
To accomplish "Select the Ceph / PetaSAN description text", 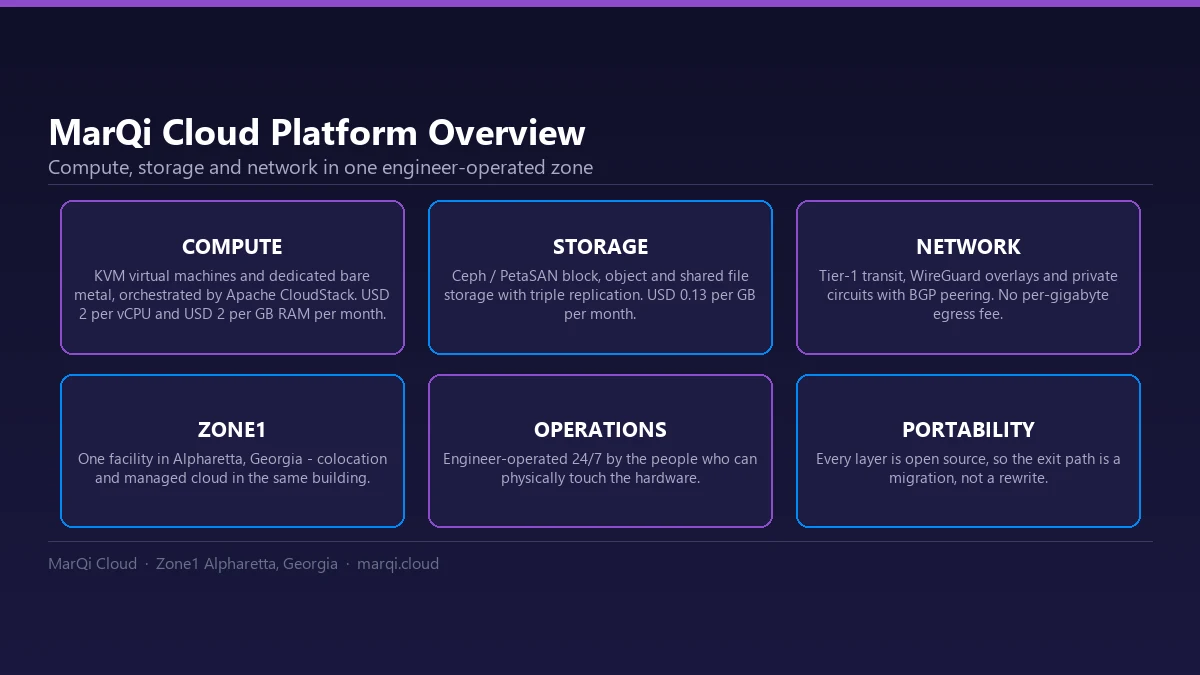I will pos(600,295).
